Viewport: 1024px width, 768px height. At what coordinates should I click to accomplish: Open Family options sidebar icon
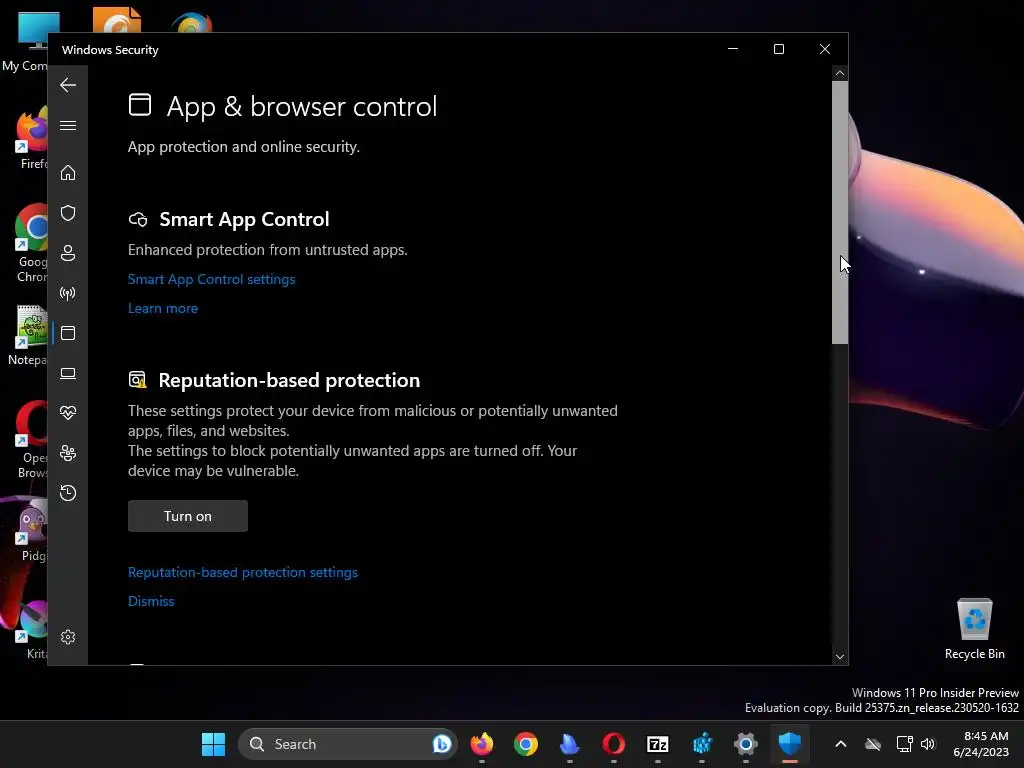68,453
